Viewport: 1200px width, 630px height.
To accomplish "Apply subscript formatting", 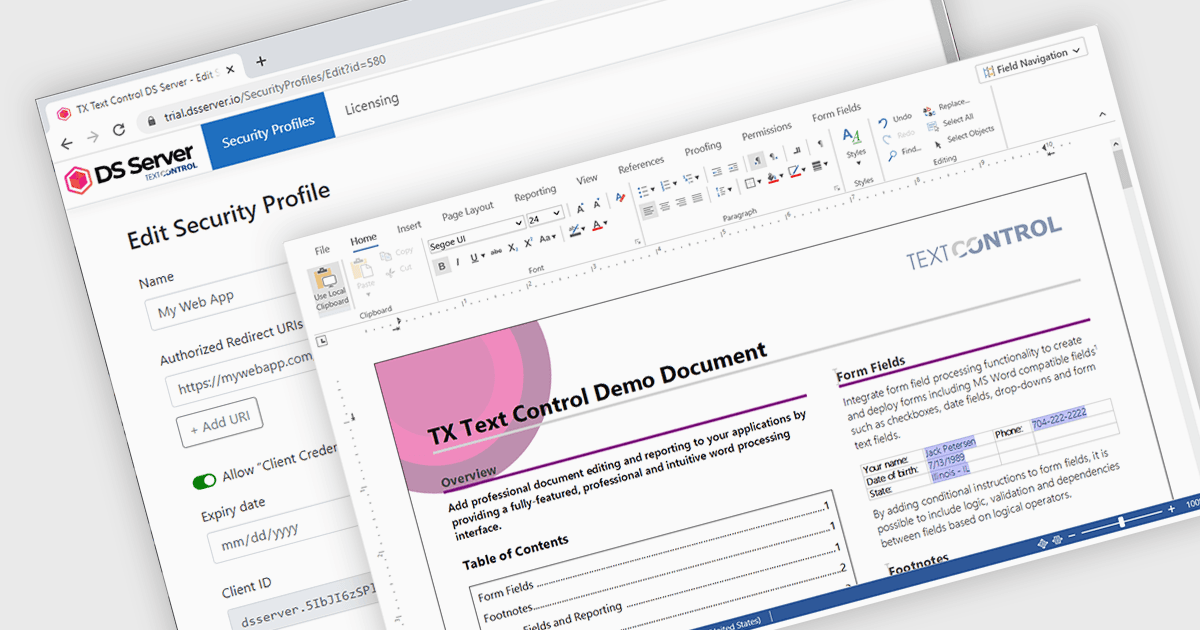I will [x=513, y=247].
